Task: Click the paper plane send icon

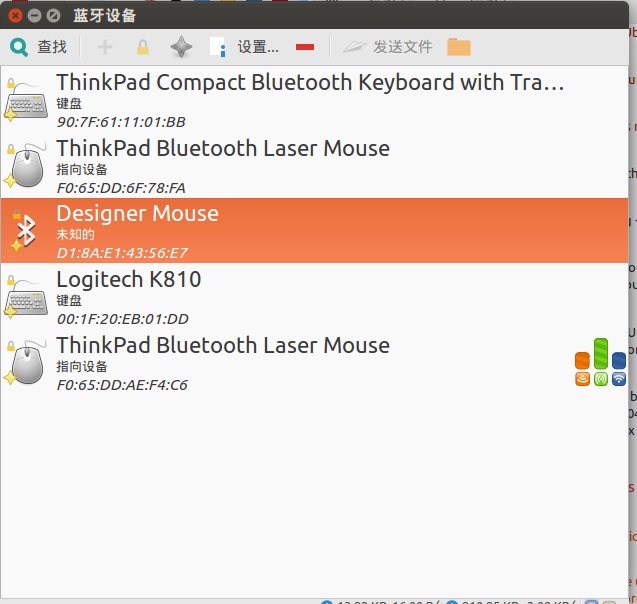Action: 354,47
